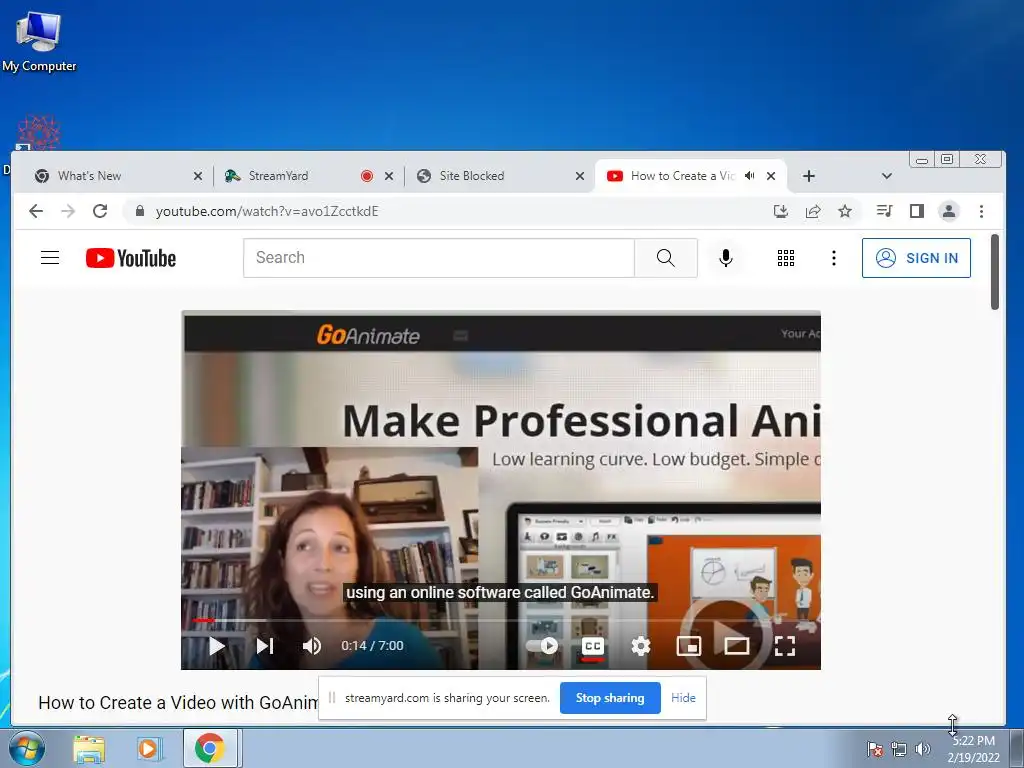Open the My Computer desktop icon

(x=39, y=40)
